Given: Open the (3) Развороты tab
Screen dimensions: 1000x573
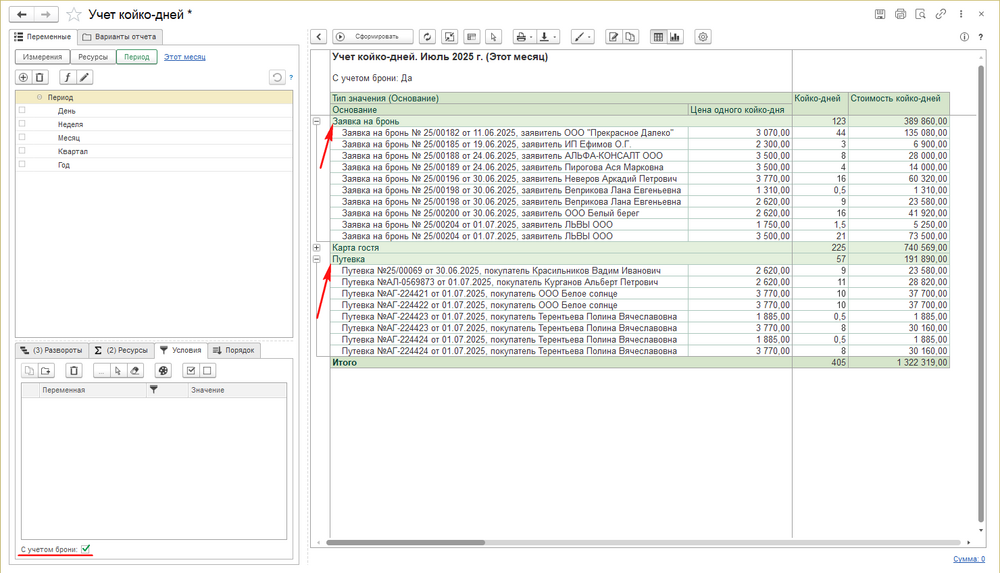Looking at the screenshot, I should [52, 350].
